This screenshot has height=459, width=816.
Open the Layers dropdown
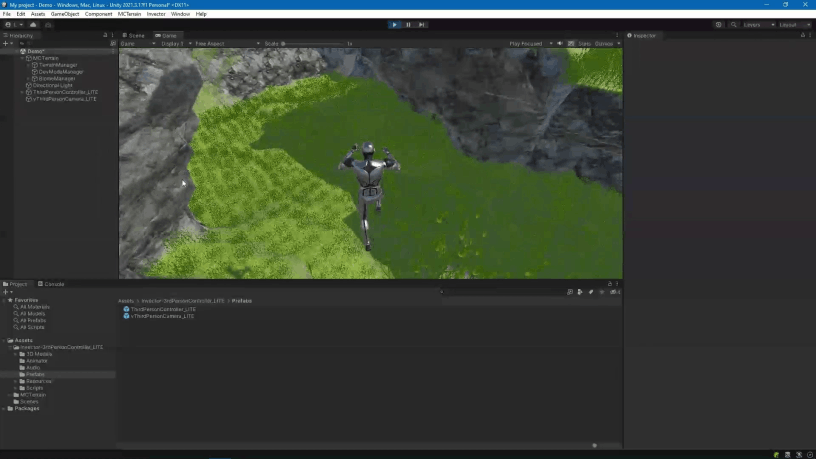click(755, 24)
